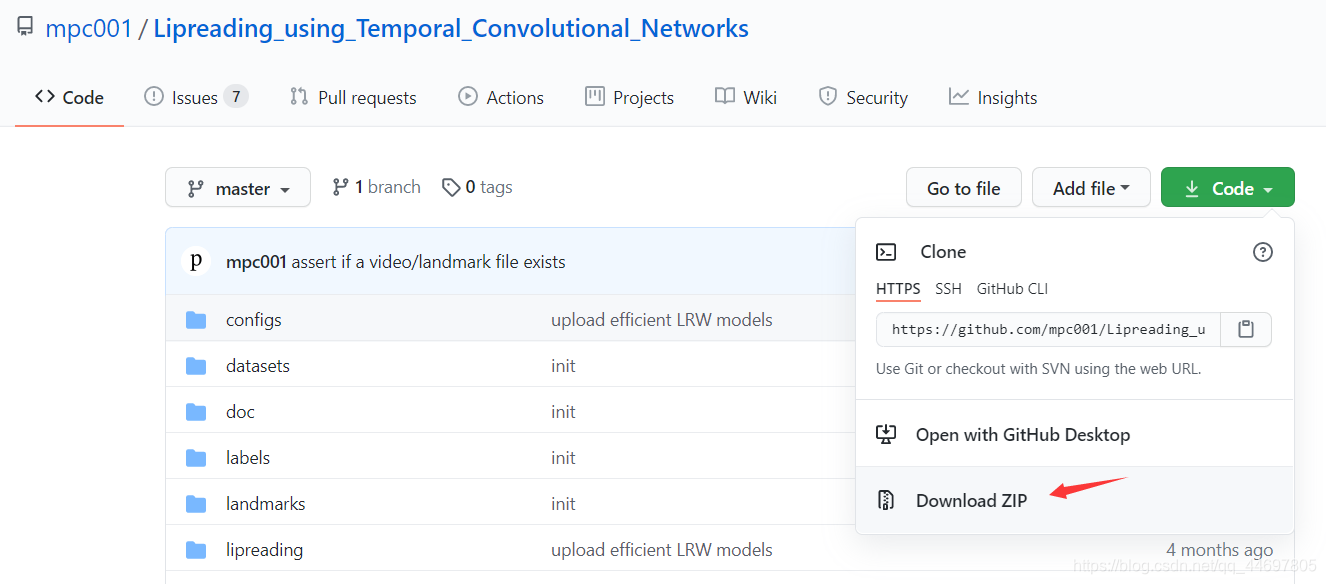Open the Actions tab
Screen dimensions: 1326x584
[x=501, y=97]
